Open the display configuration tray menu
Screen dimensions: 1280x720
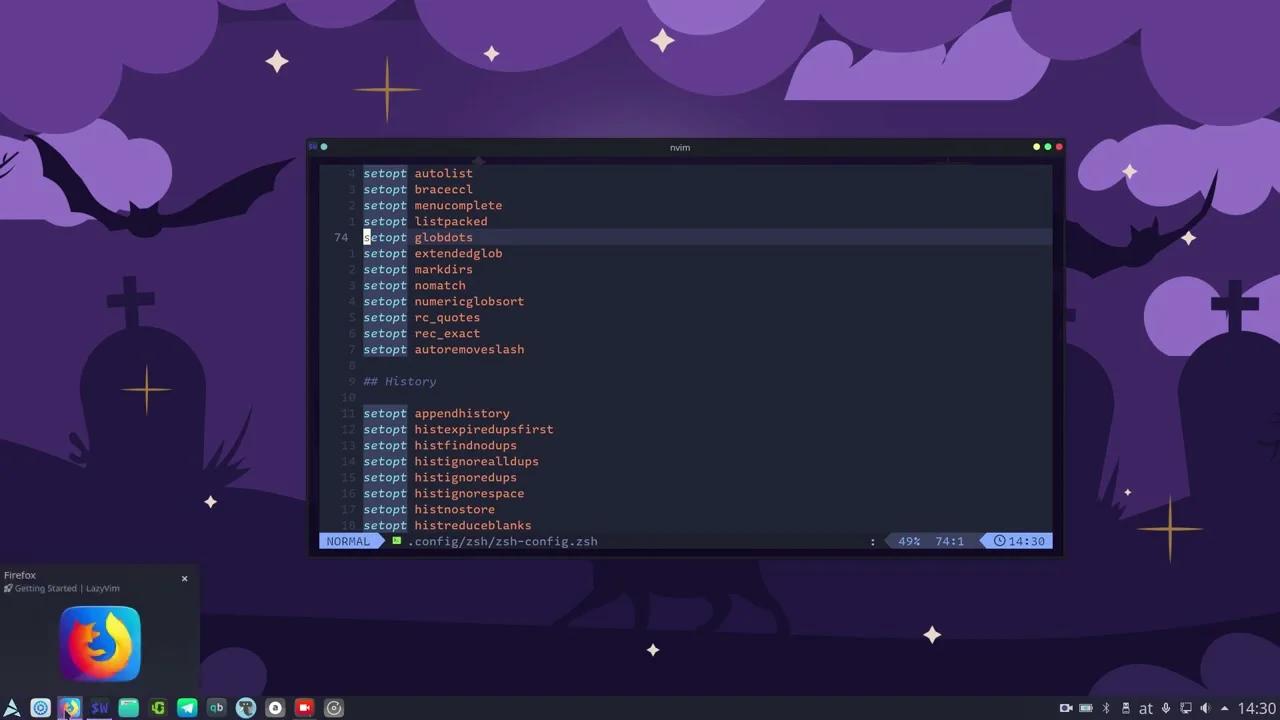tap(1186, 708)
